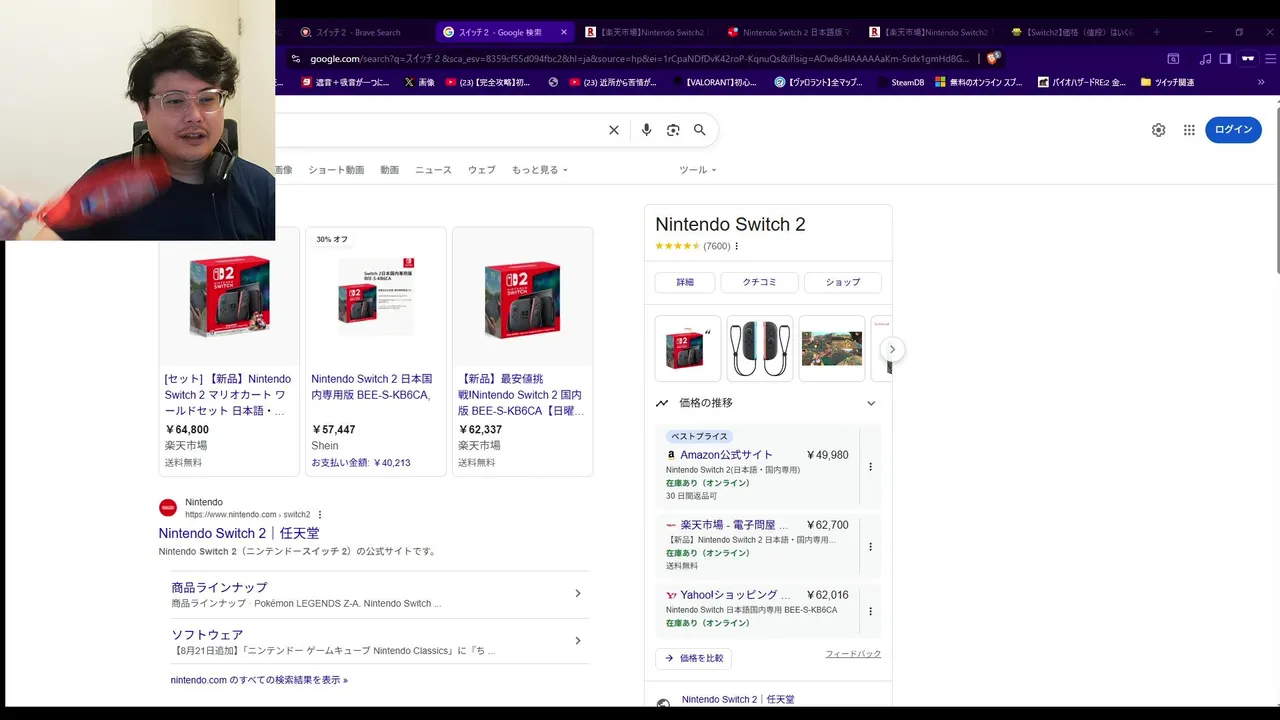This screenshot has height=720, width=1280.
Task: Open the X 画像 bookmark
Action: coord(420,82)
